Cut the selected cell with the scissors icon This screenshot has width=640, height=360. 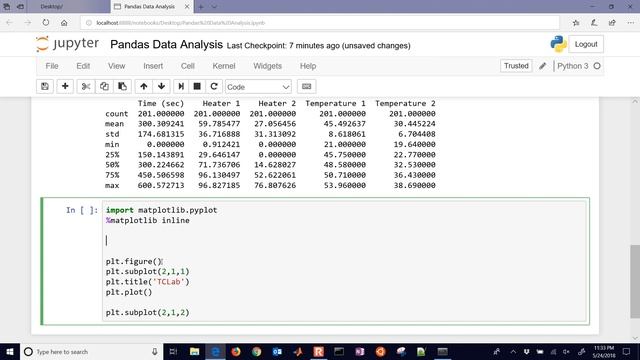(x=86, y=87)
